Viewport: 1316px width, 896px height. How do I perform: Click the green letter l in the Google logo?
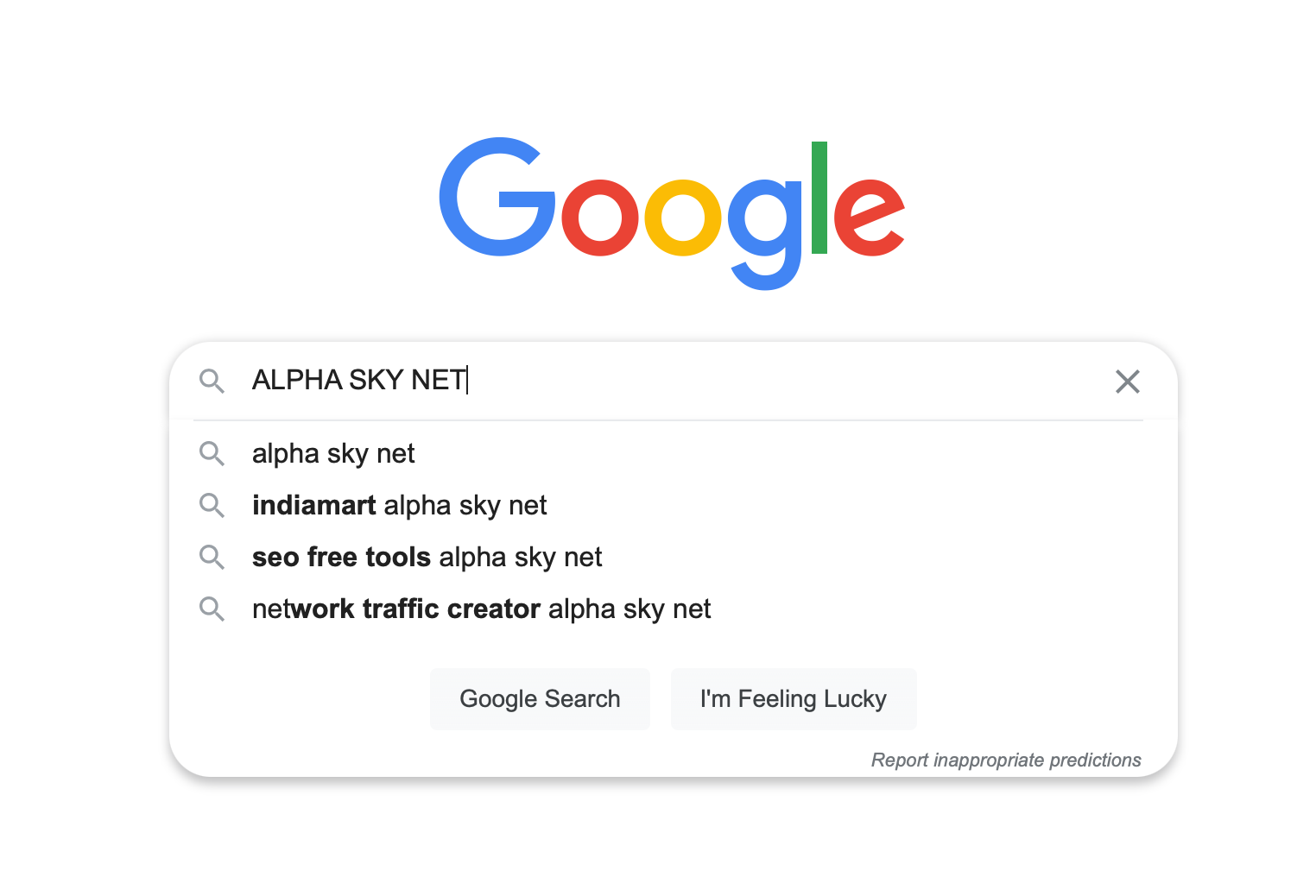tap(819, 199)
